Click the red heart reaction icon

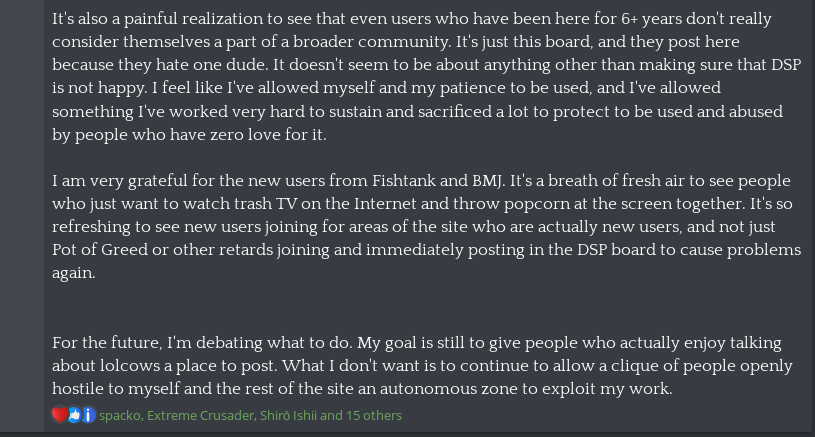point(59,415)
